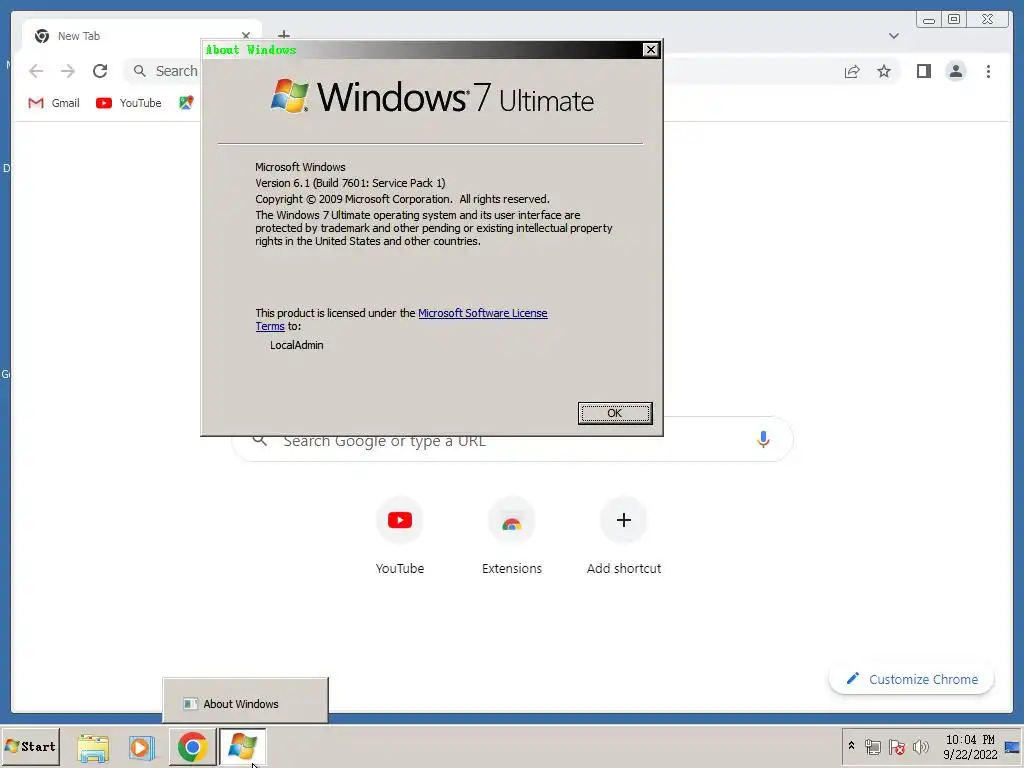Restore down the Chrome window
This screenshot has height=768, width=1024.
[x=953, y=20]
